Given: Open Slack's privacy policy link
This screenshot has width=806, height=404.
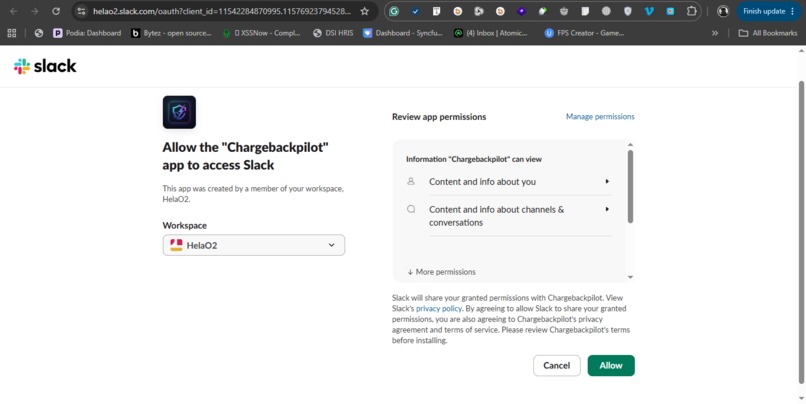Looking at the screenshot, I should 439,308.
